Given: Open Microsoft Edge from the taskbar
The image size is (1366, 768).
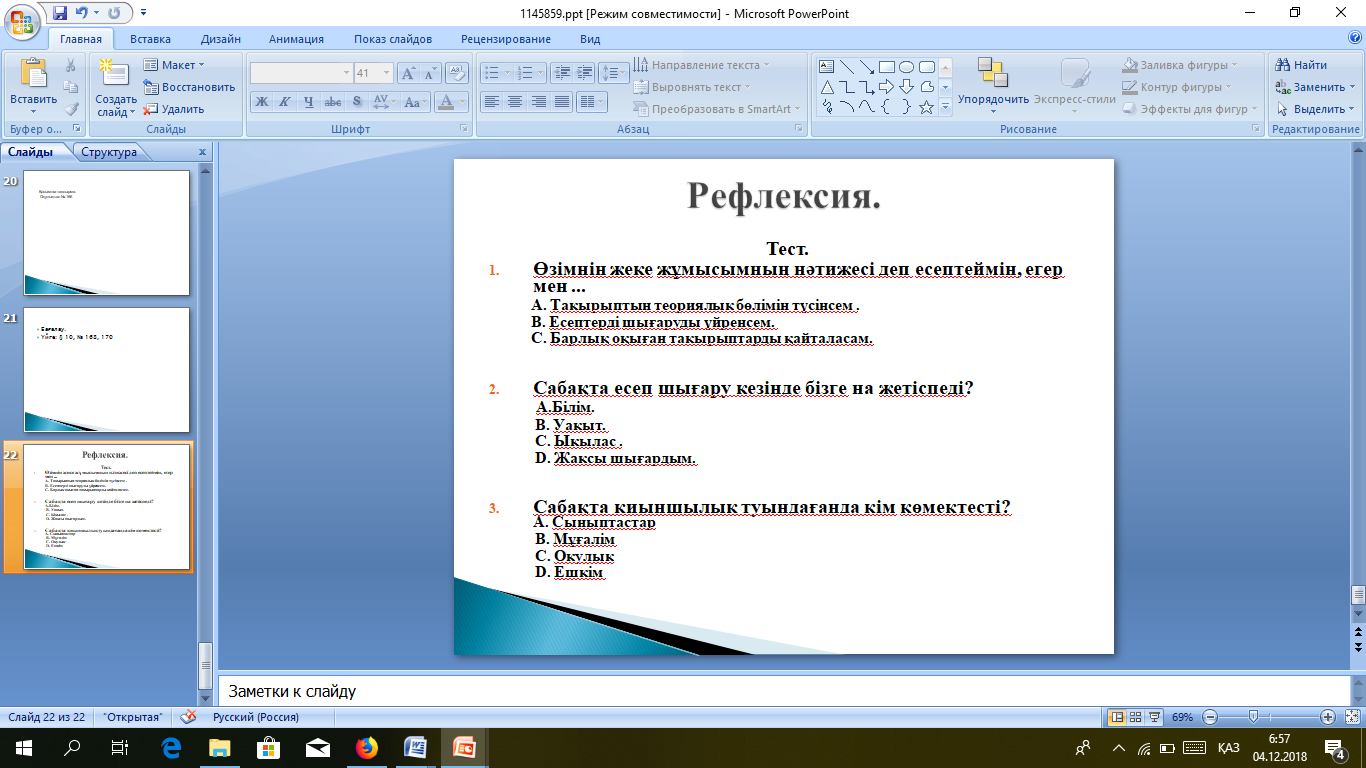Looking at the screenshot, I should pyautogui.click(x=170, y=747).
